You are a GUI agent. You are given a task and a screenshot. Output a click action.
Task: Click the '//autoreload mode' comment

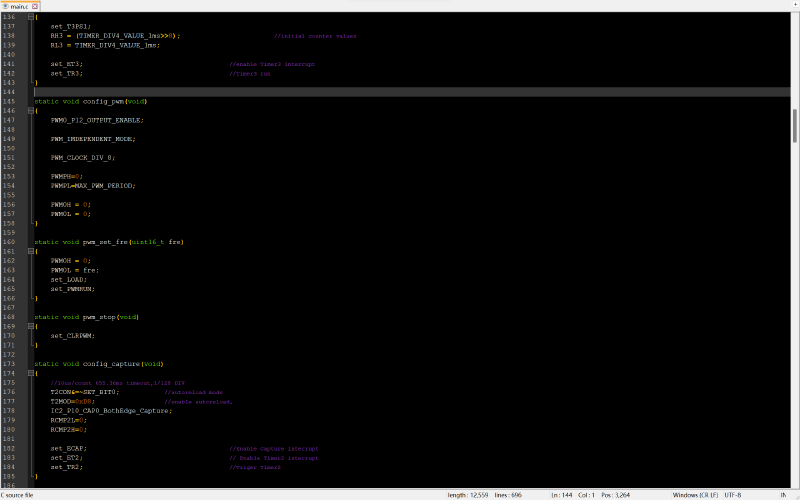193,392
